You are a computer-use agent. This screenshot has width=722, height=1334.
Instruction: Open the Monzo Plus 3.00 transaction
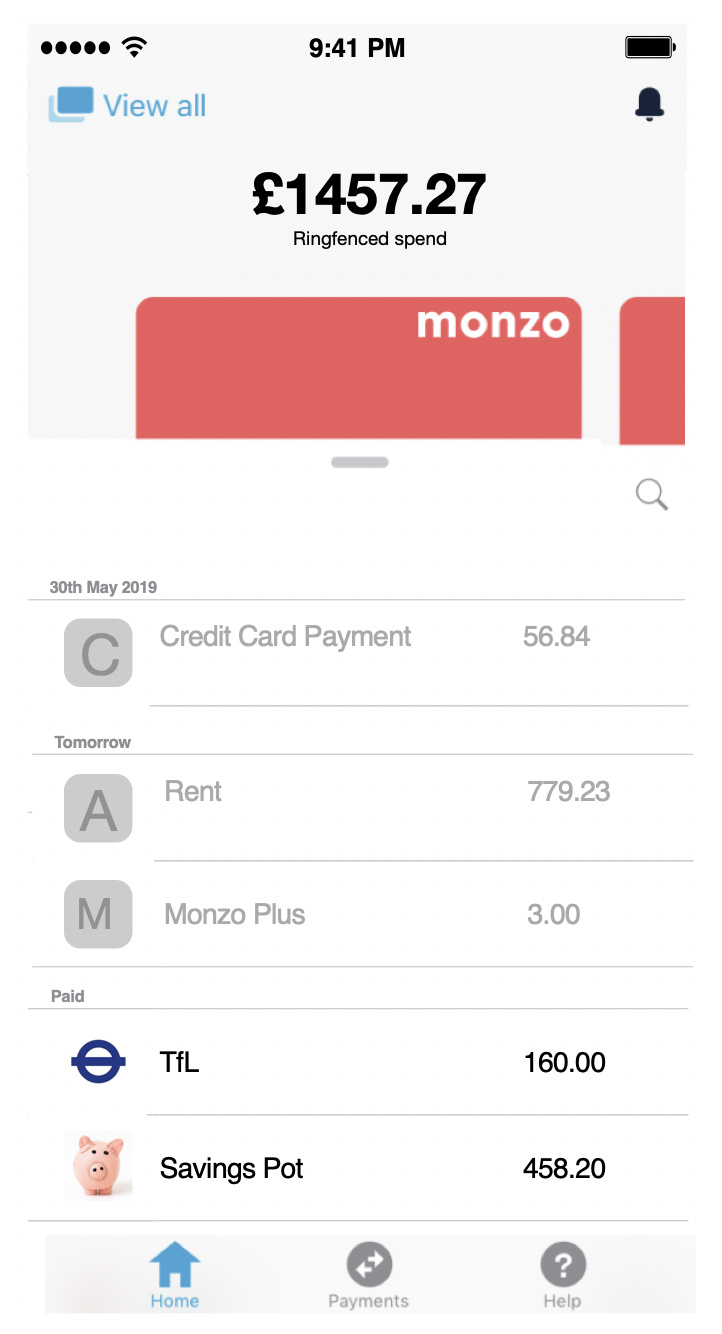[360, 914]
